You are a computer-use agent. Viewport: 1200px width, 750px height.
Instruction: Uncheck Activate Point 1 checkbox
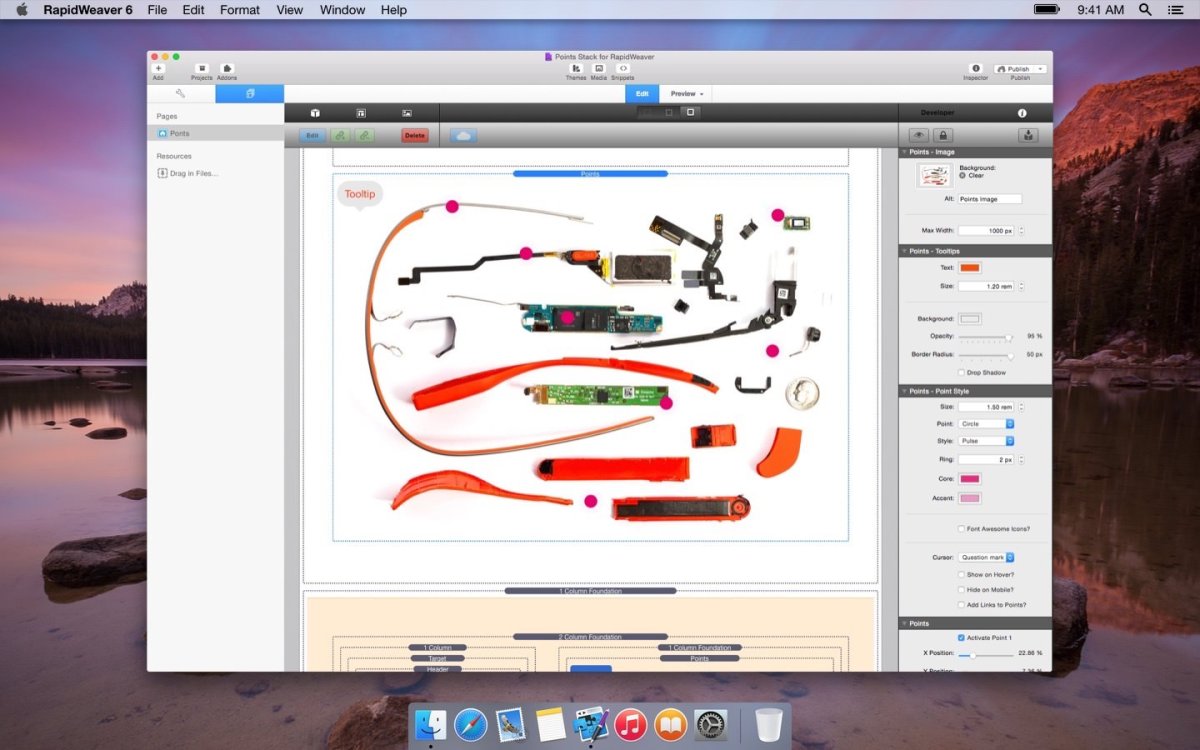pos(962,637)
